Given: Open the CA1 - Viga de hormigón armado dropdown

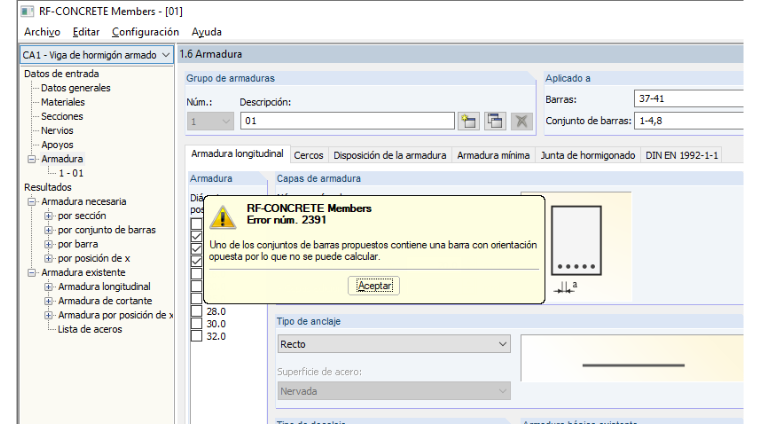Looking at the screenshot, I should coord(96,55).
